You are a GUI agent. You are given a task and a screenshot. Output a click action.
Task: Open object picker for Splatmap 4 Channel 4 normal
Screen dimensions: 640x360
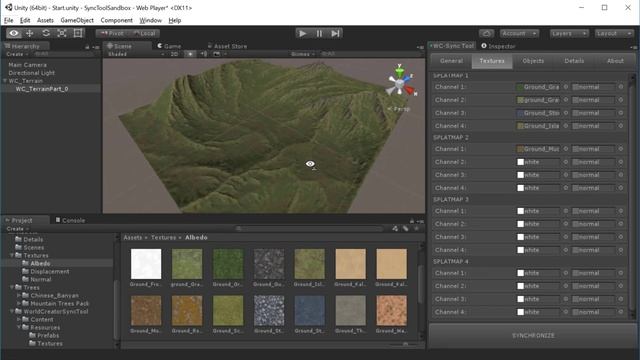(621, 312)
